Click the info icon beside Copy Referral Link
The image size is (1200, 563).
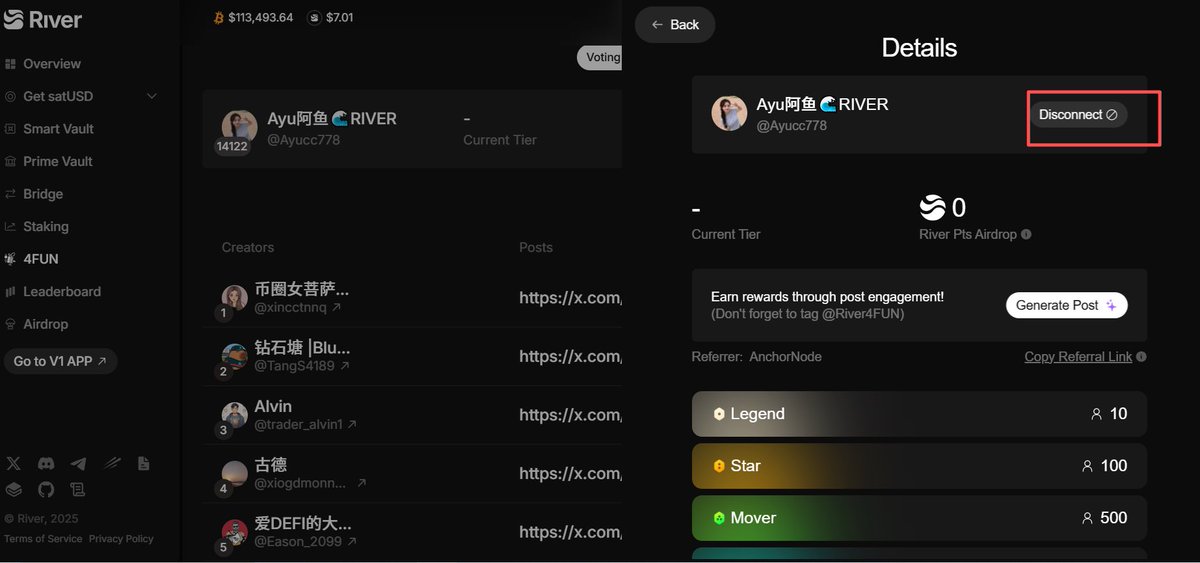coord(1141,357)
